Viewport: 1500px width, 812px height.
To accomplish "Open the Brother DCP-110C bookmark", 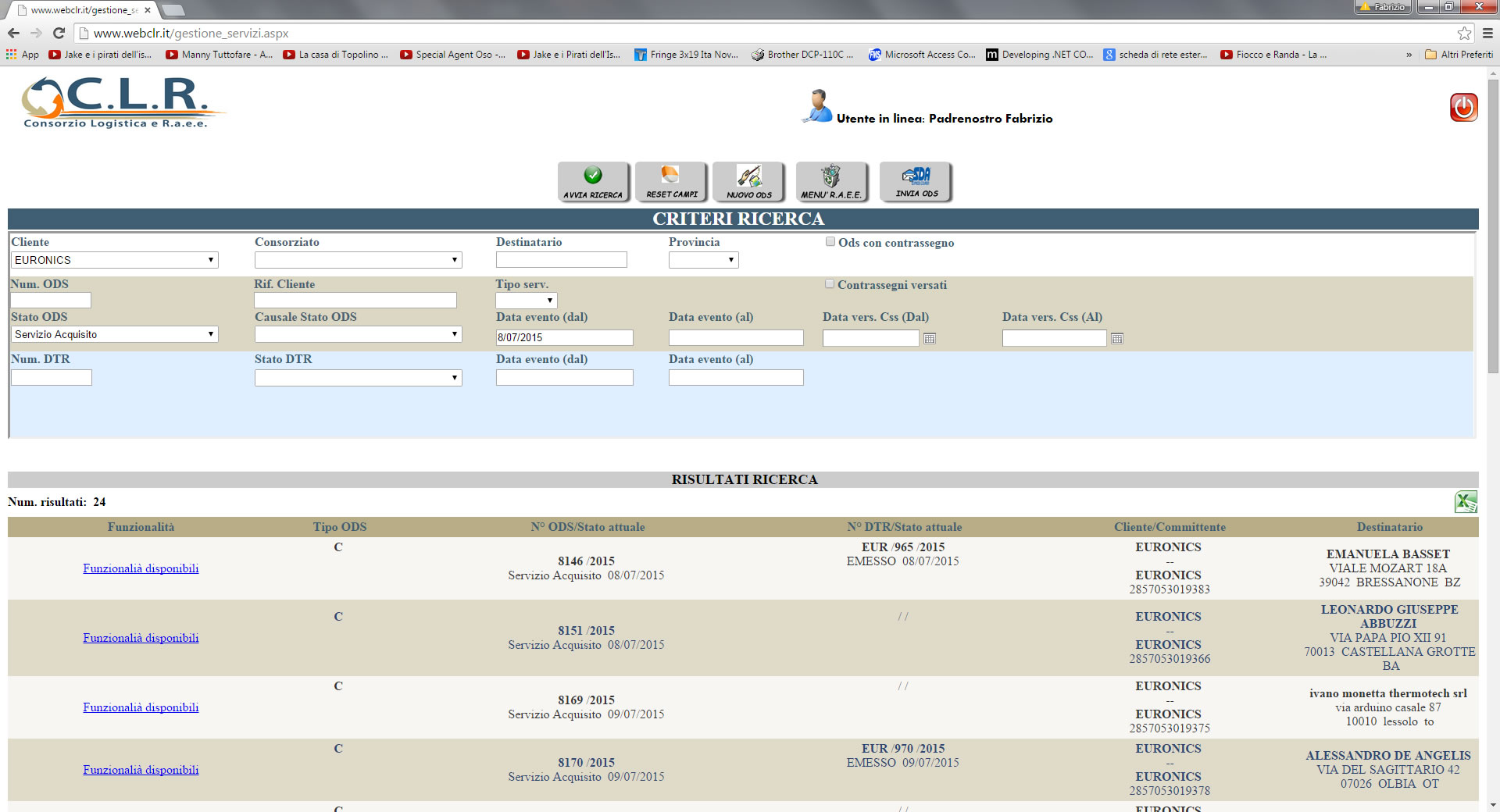I will pyautogui.click(x=802, y=55).
